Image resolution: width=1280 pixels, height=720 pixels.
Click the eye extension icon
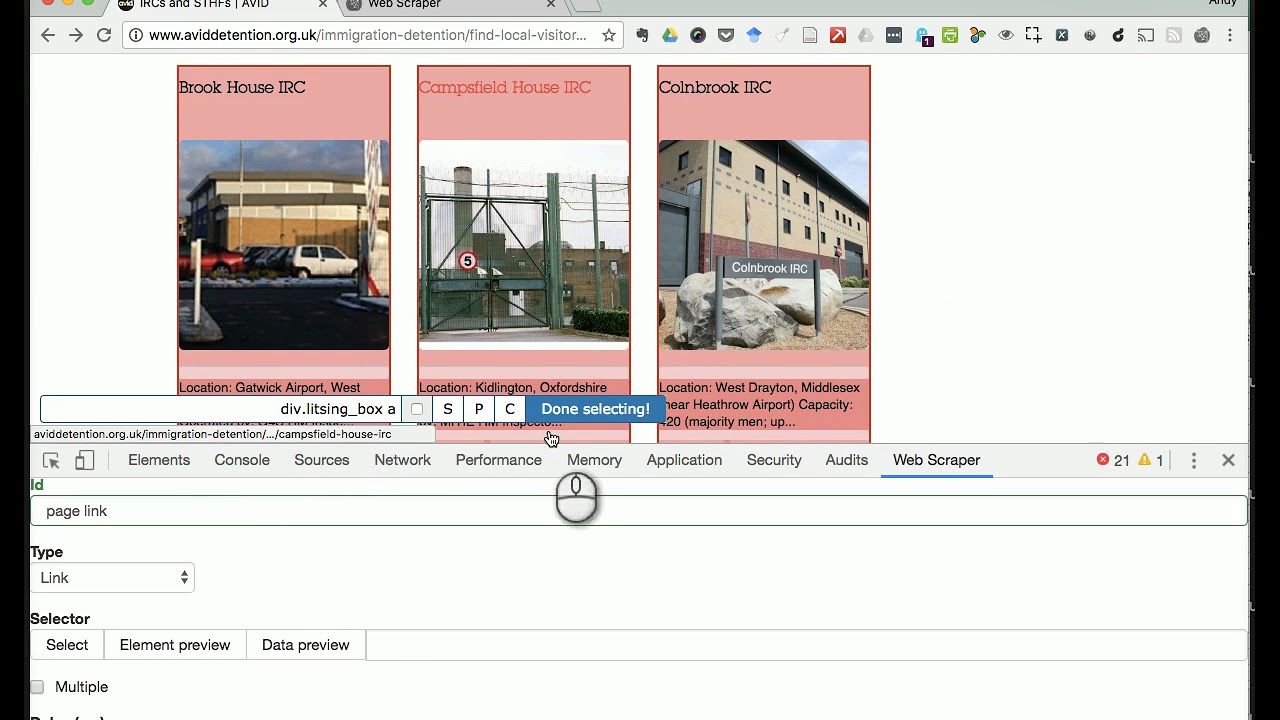click(x=1006, y=35)
